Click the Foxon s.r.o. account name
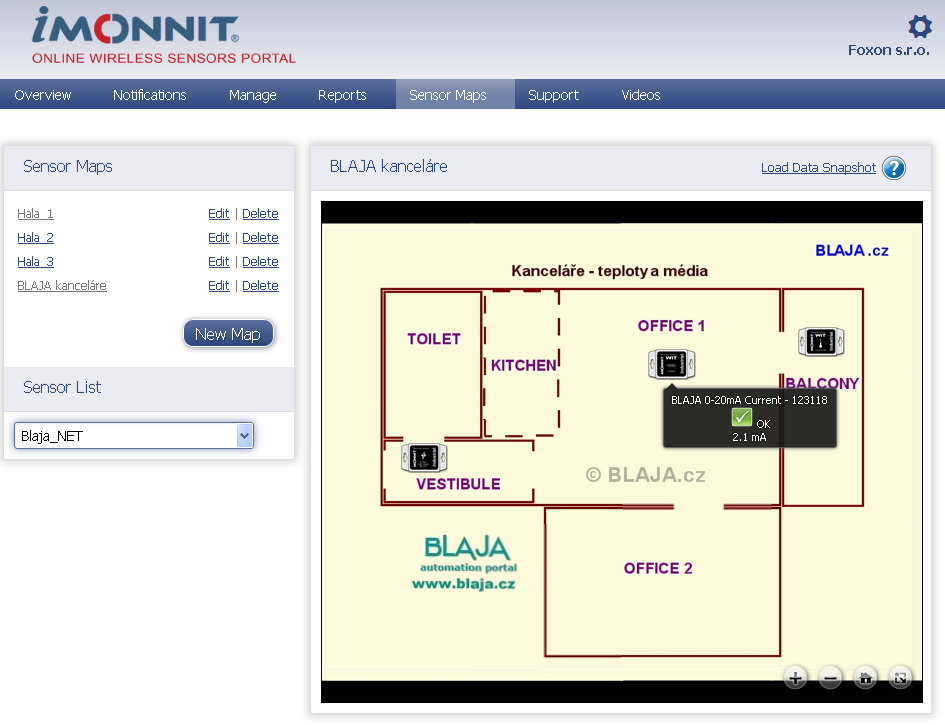 [889, 50]
